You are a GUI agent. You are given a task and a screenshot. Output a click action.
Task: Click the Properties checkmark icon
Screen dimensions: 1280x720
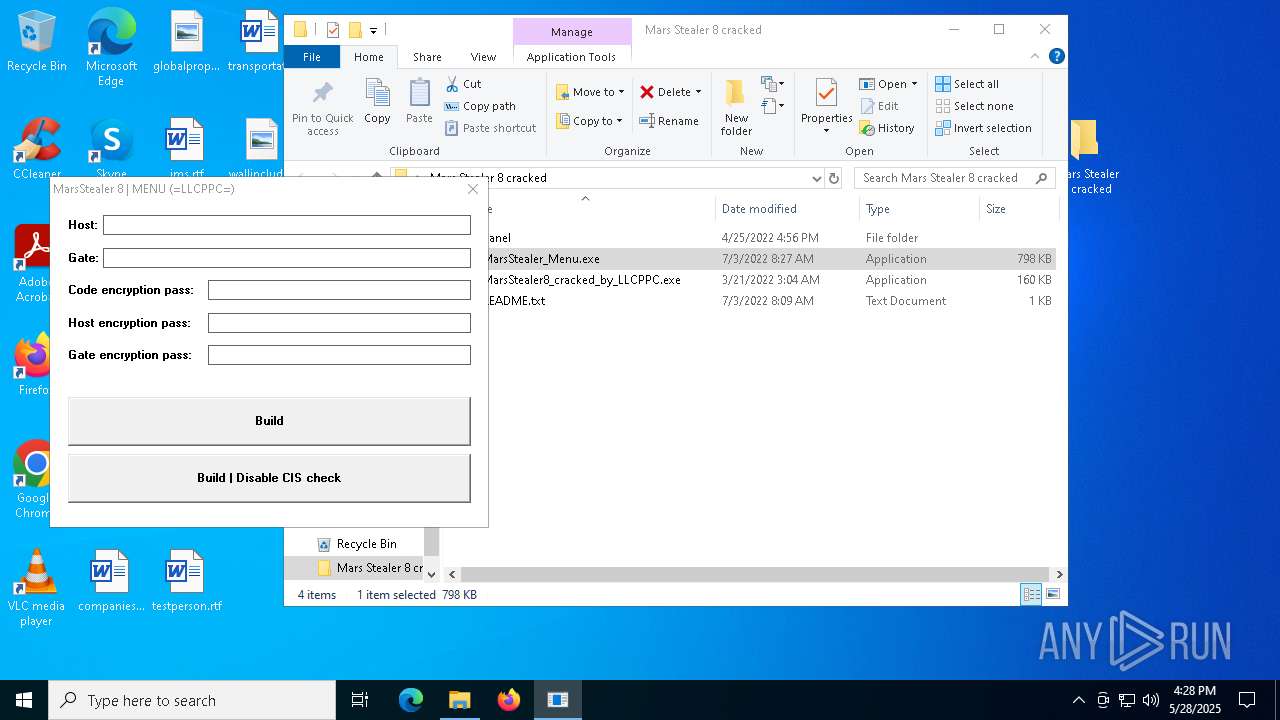[x=826, y=94]
